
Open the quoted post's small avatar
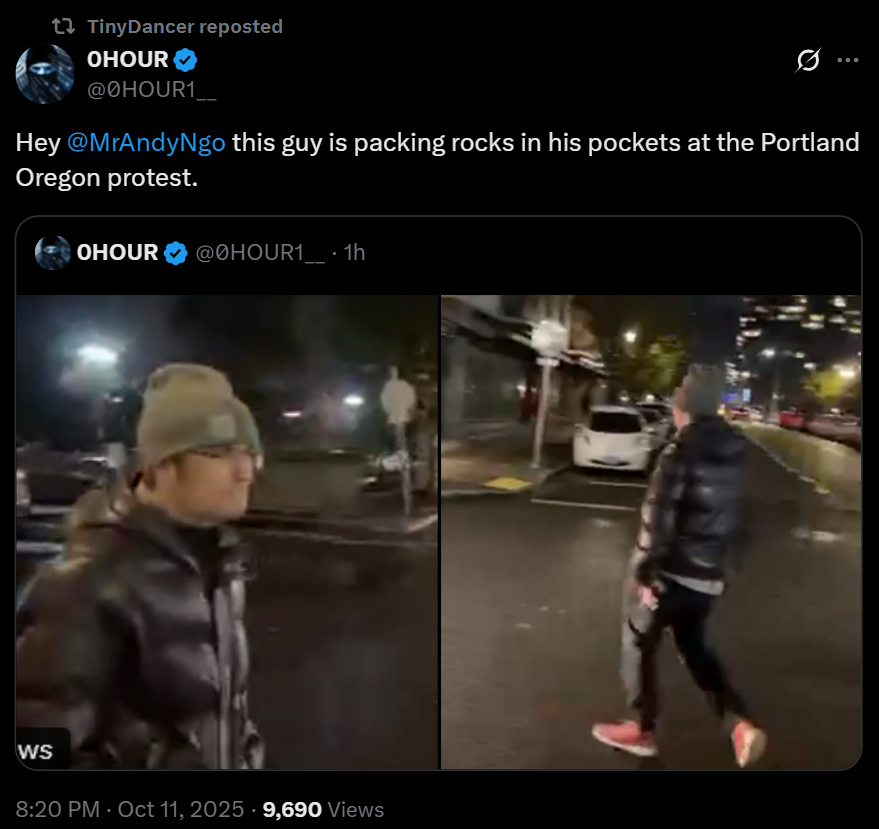pos(53,253)
